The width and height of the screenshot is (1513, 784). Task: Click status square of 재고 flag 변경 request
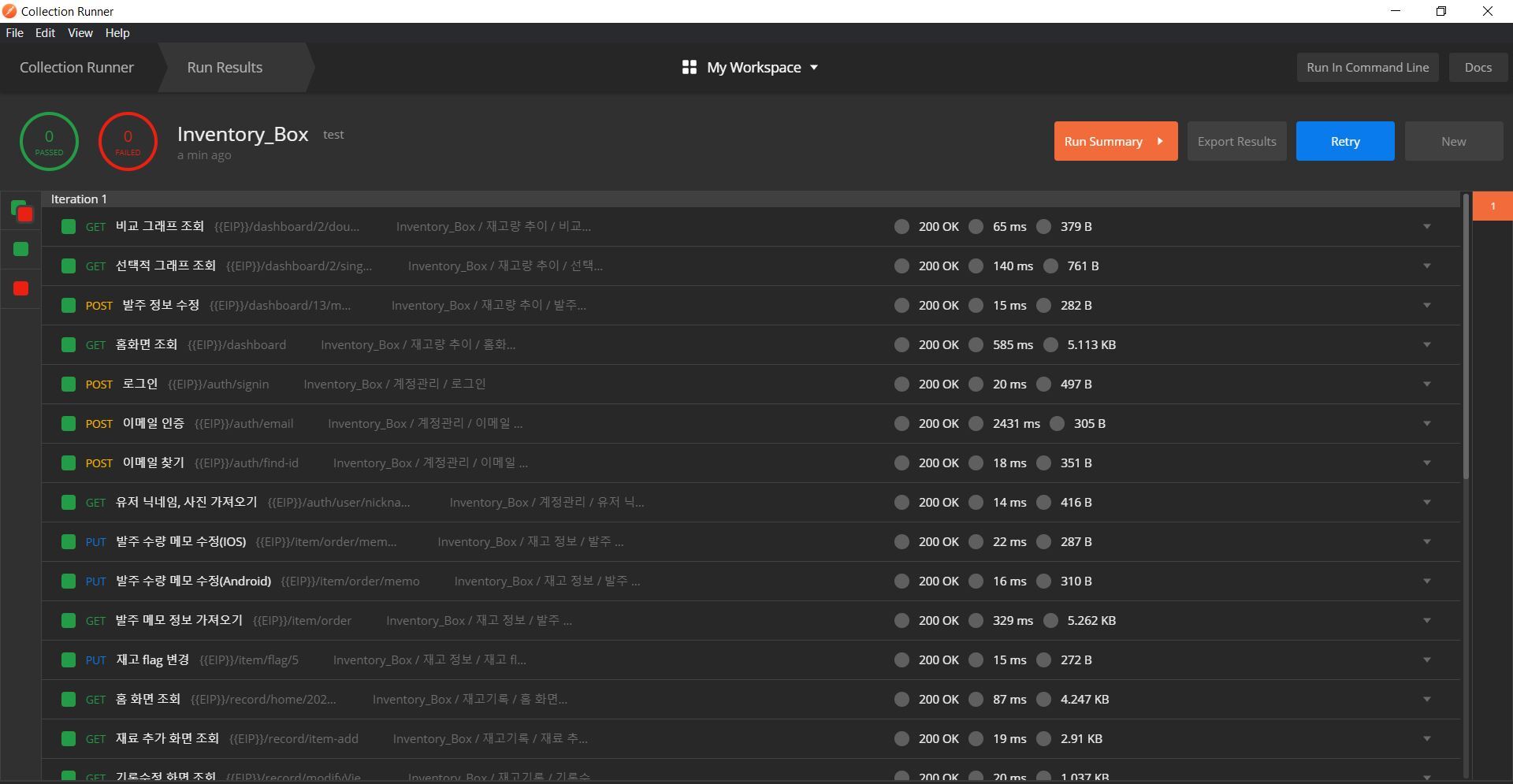pos(69,660)
